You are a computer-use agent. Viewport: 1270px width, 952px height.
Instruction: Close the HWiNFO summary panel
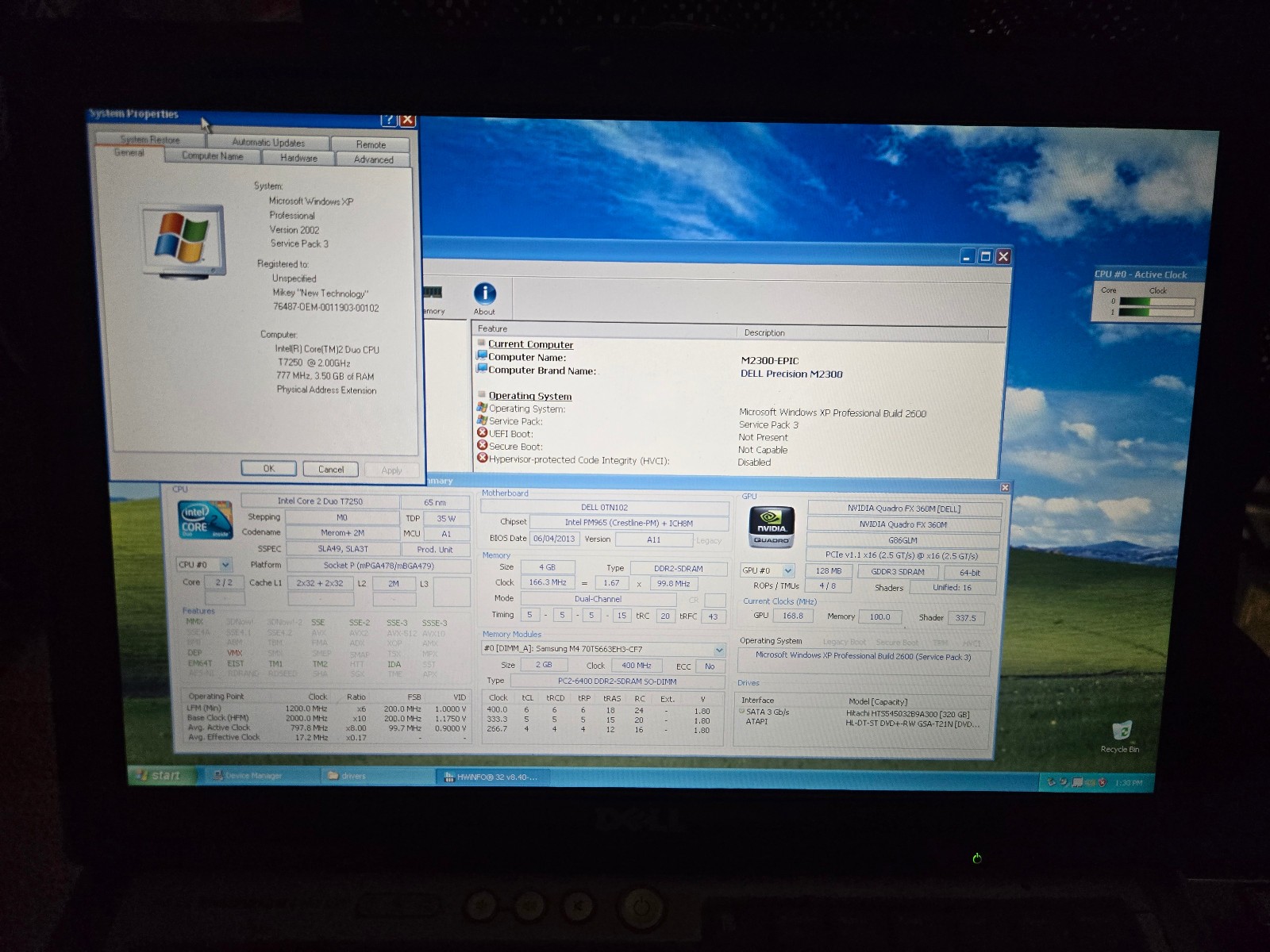click(x=1005, y=487)
